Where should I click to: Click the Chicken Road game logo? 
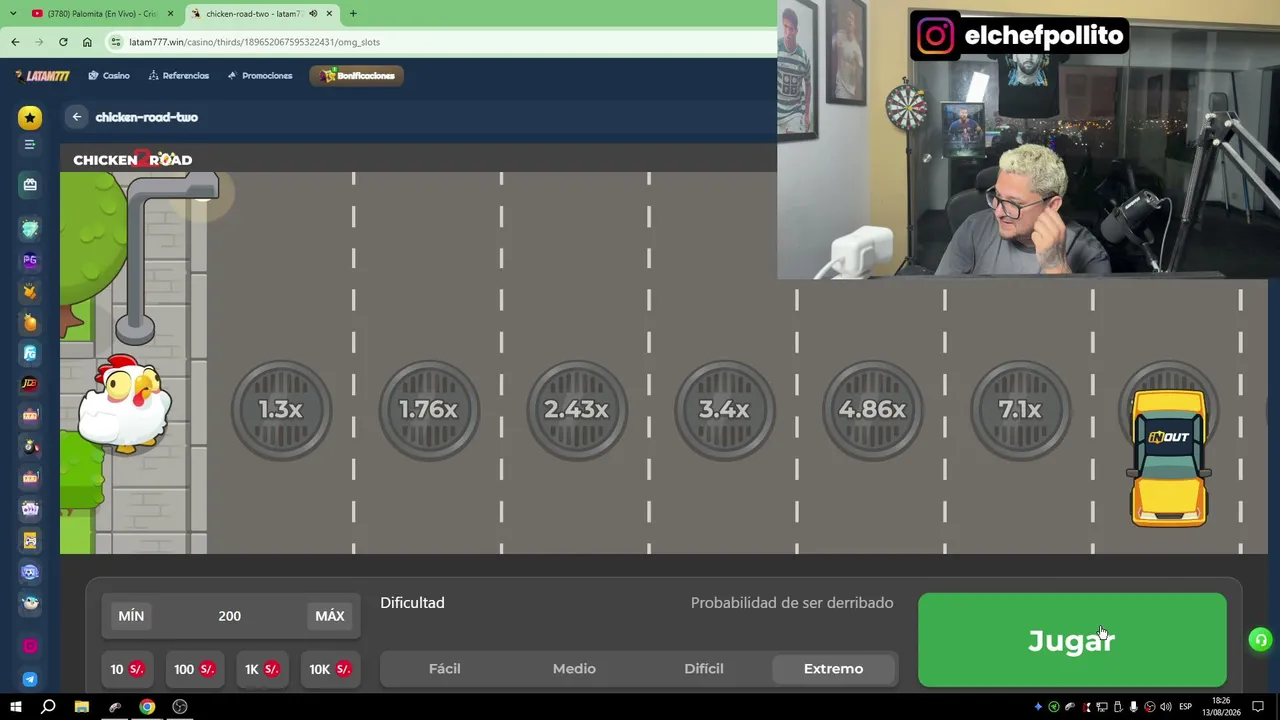coord(132,159)
